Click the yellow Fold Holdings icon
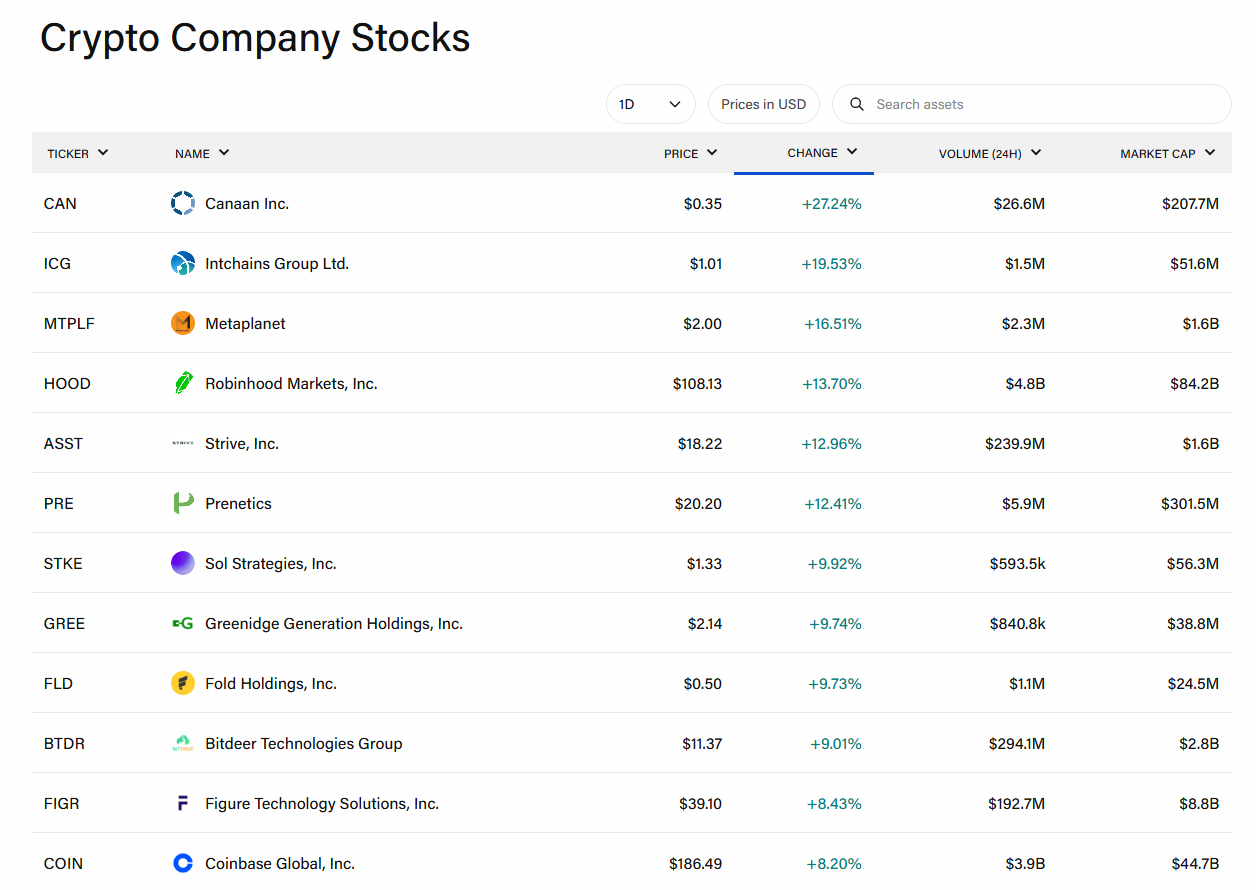1256x890 pixels. 183,684
